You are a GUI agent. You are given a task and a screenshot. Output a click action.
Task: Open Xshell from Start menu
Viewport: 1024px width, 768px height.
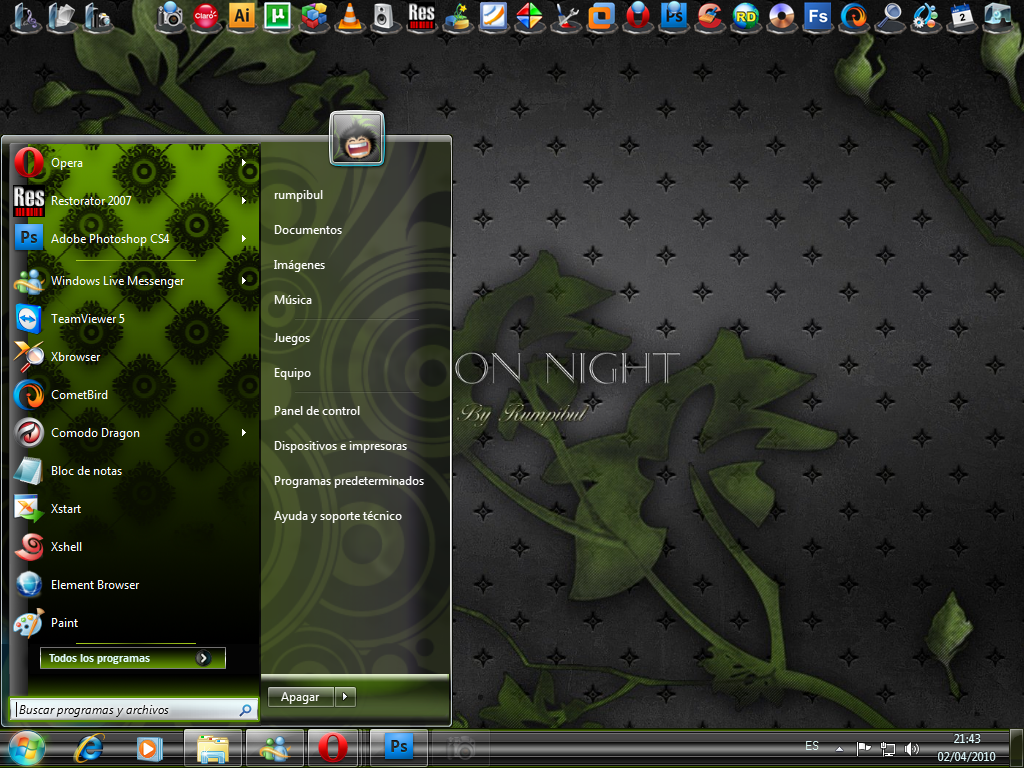135,547
